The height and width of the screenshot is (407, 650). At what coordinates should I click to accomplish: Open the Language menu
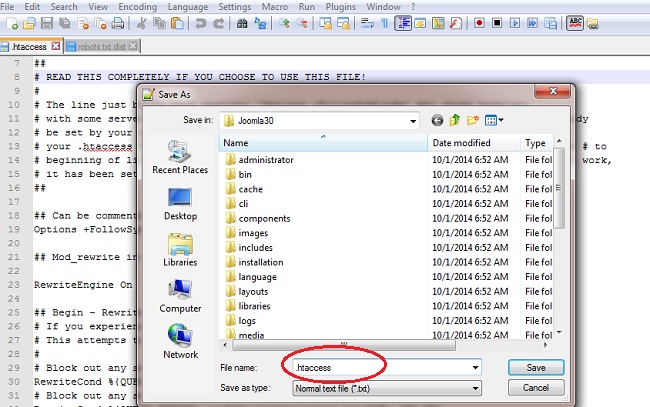click(x=188, y=7)
